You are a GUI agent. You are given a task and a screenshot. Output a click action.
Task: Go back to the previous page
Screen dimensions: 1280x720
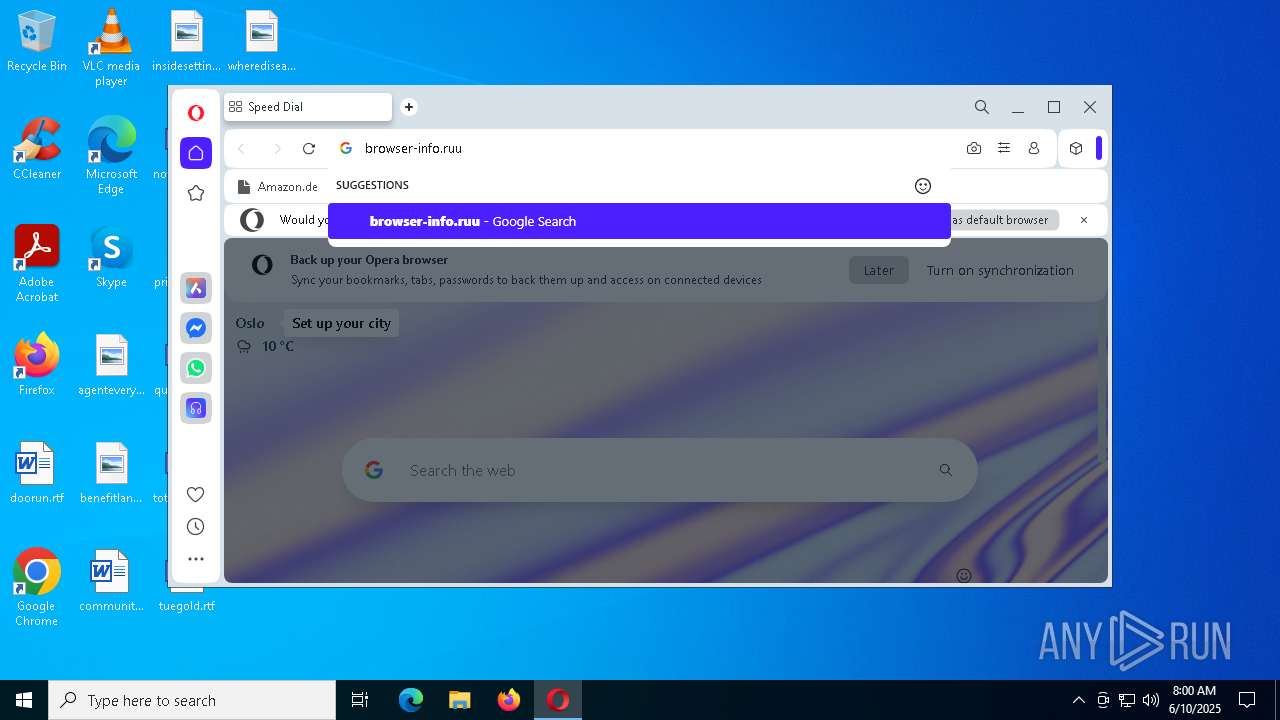click(241, 148)
